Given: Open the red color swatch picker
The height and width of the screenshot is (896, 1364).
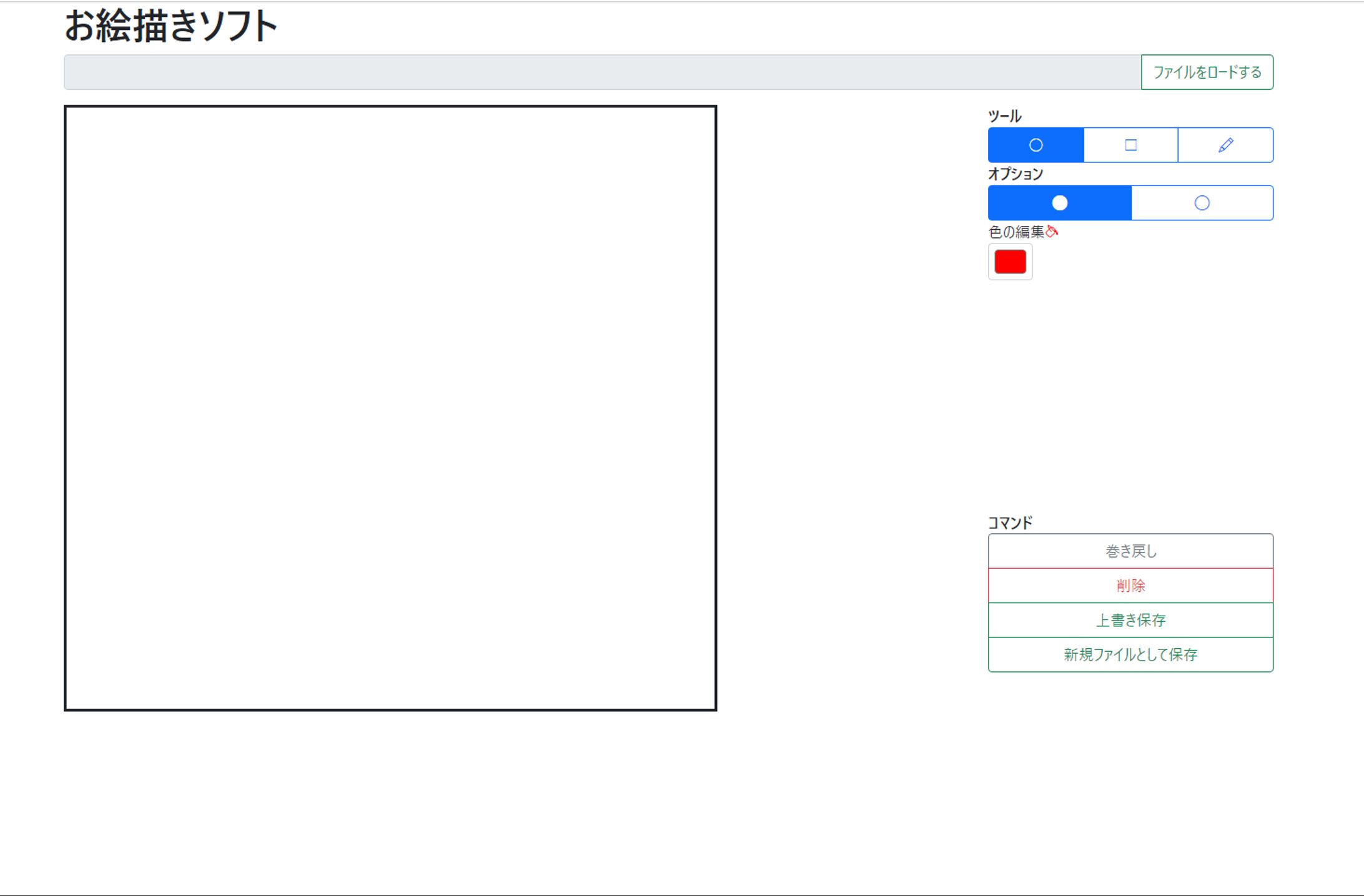Looking at the screenshot, I should point(1010,262).
